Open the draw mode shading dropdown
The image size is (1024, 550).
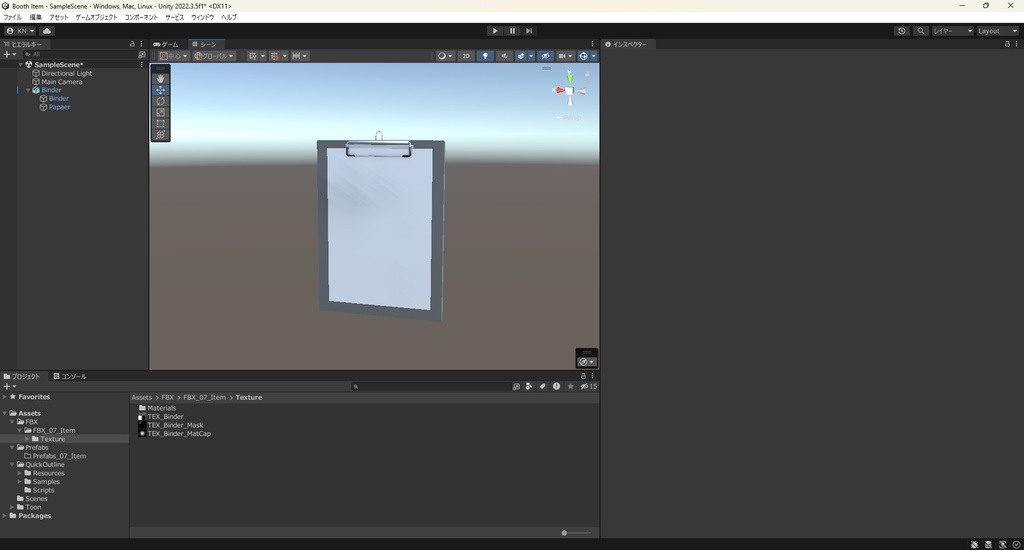point(445,56)
